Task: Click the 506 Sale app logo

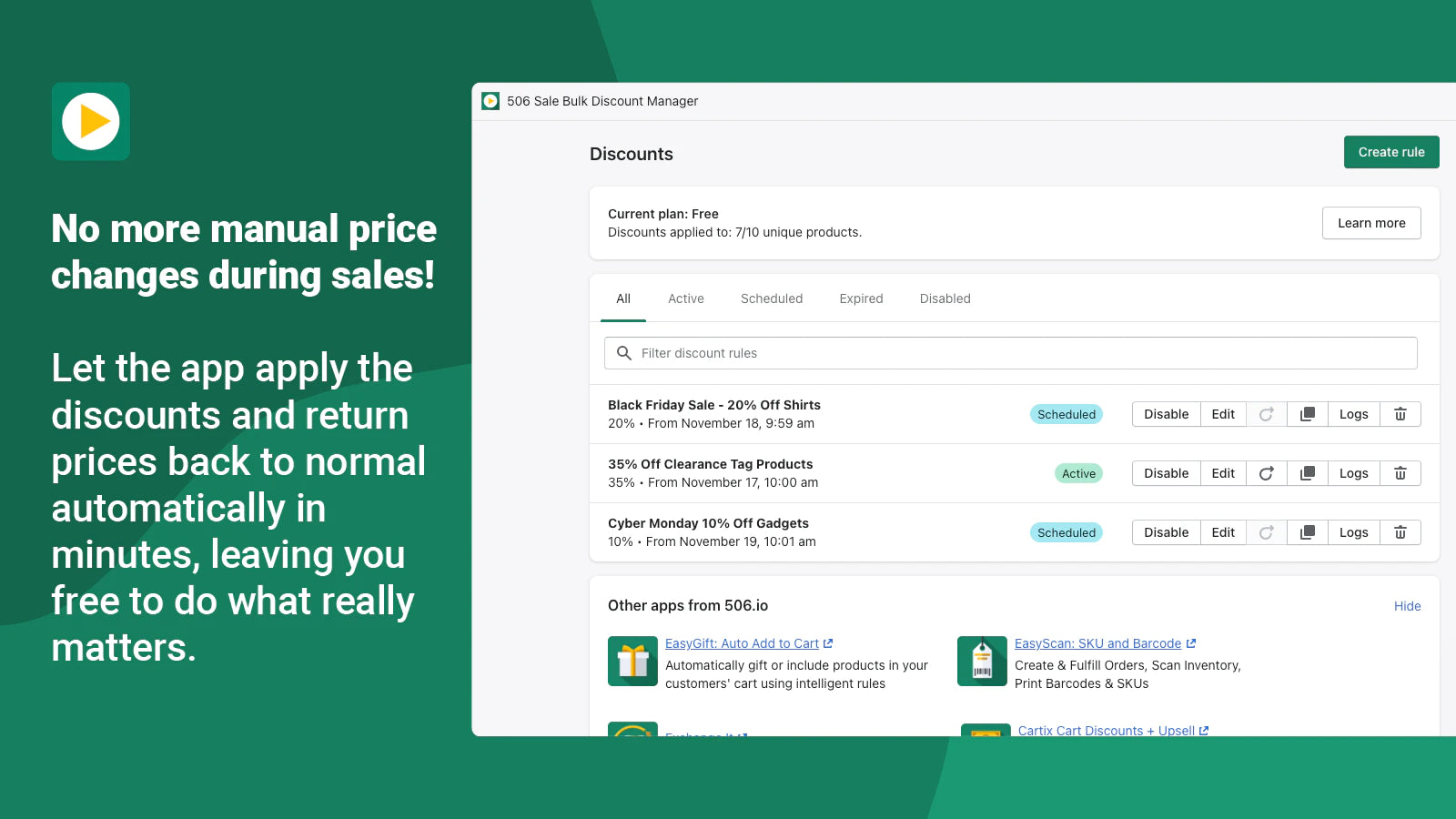Action: click(491, 101)
